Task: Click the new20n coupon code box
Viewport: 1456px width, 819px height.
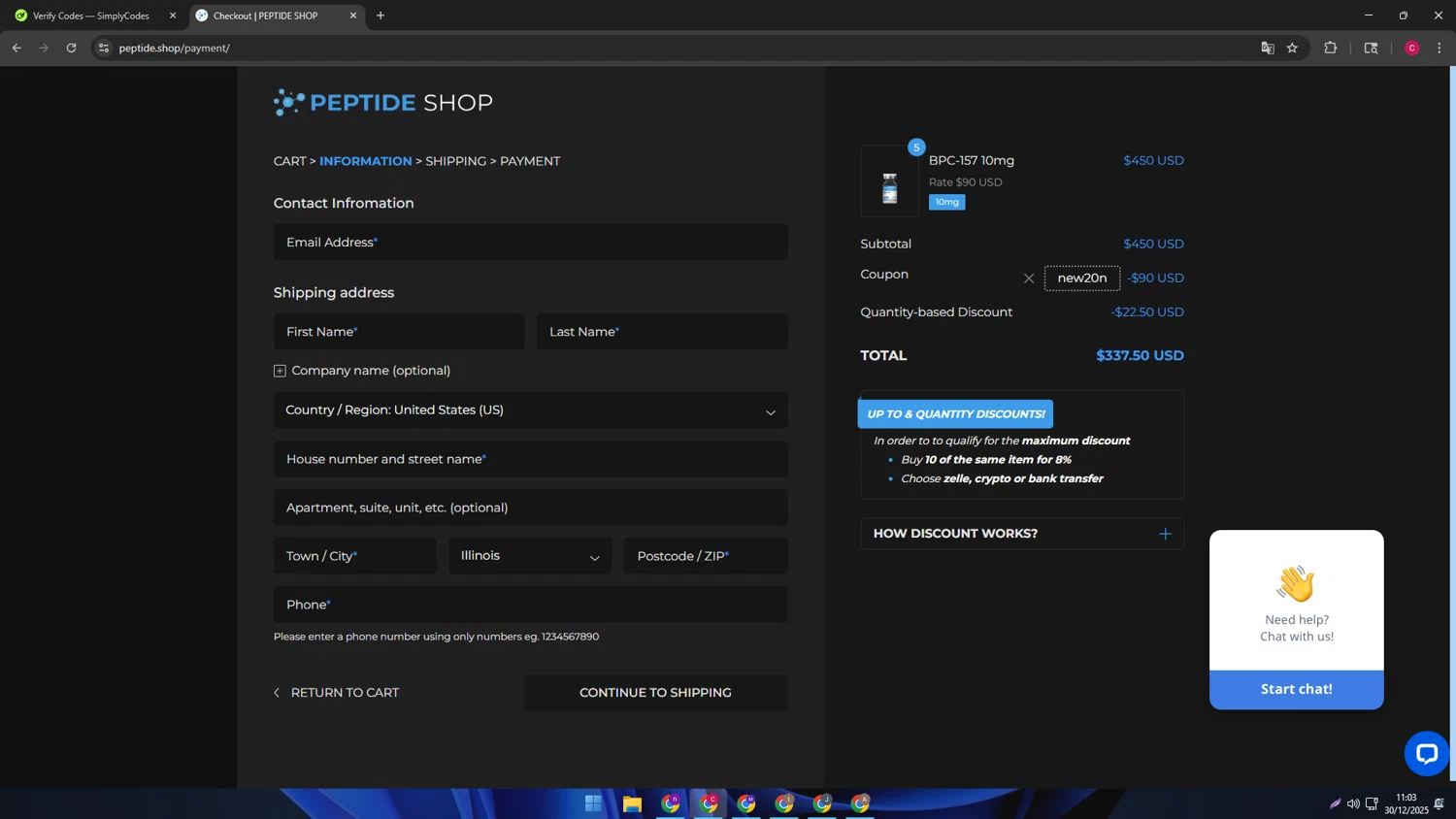Action: tap(1082, 278)
